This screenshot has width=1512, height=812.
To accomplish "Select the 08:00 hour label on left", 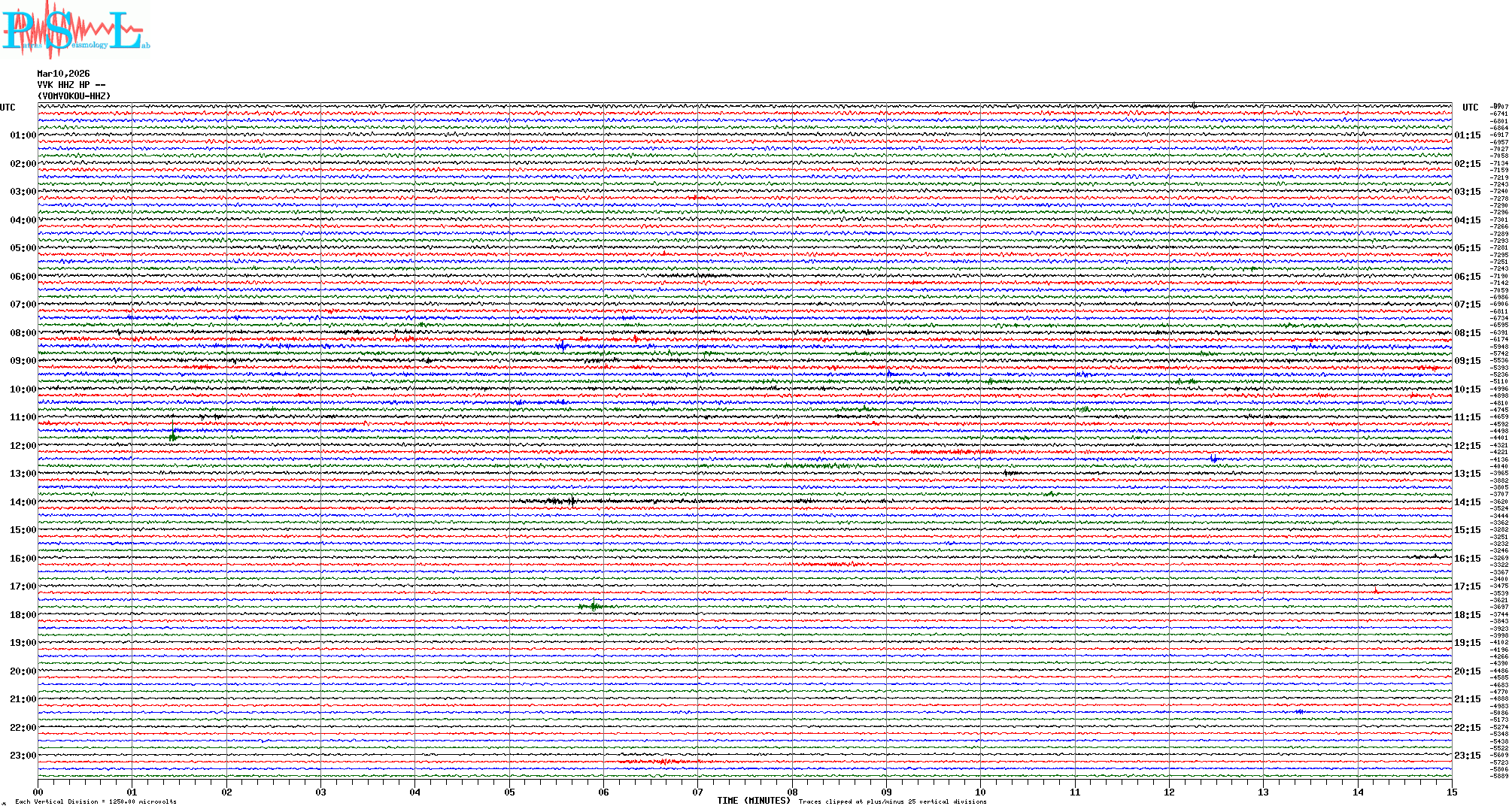I will 23,333.
